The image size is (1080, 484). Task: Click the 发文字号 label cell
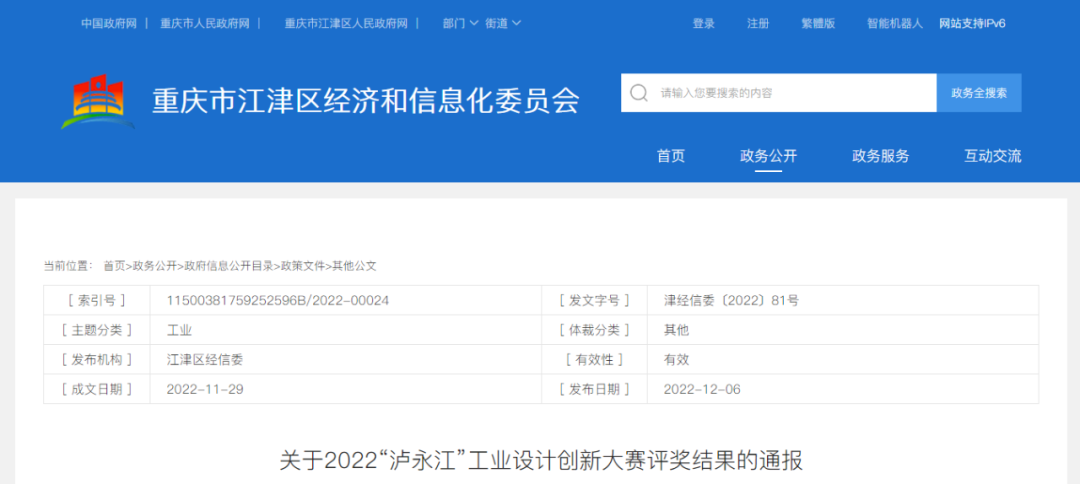pyautogui.click(x=595, y=301)
